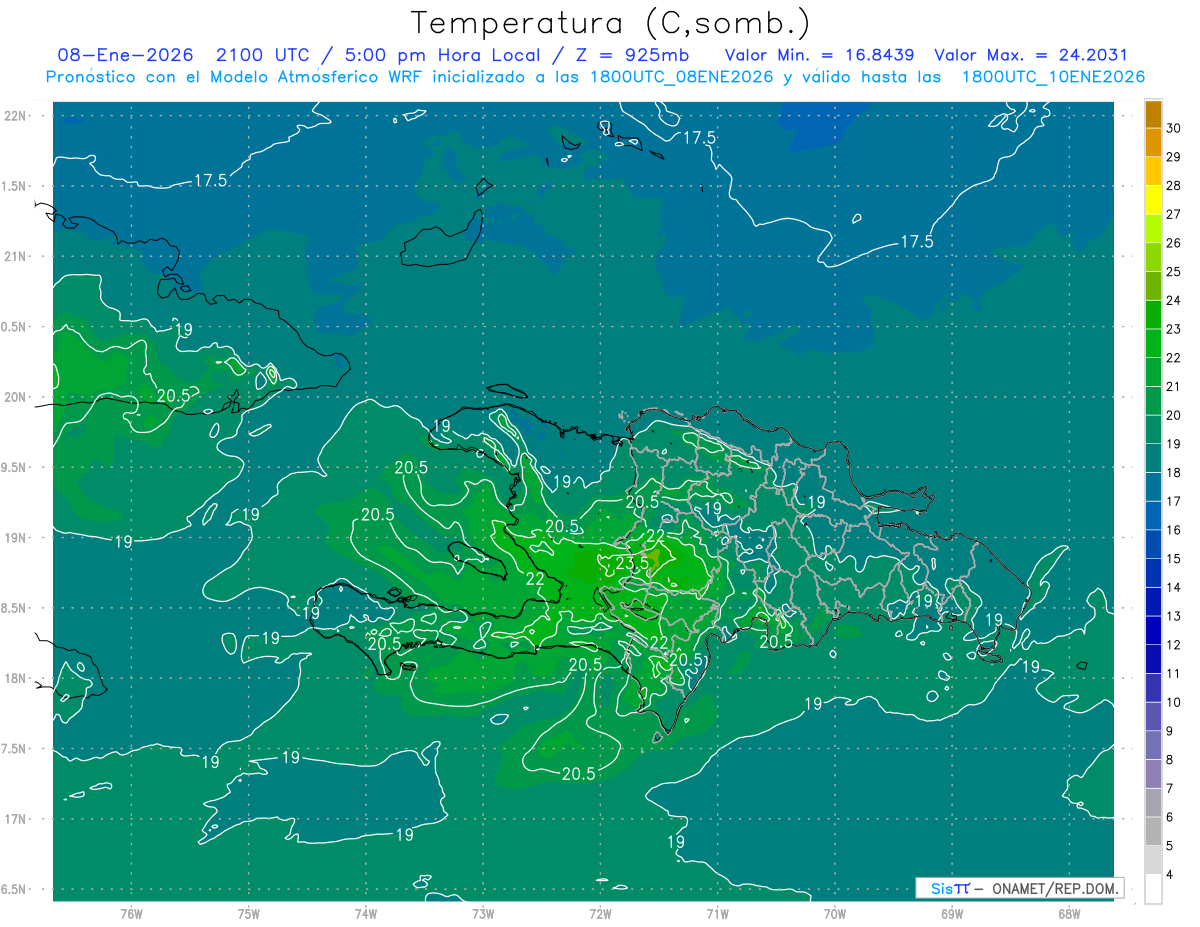Click the 76W longitude axis label
This screenshot has width=1200, height=927.
point(131,913)
